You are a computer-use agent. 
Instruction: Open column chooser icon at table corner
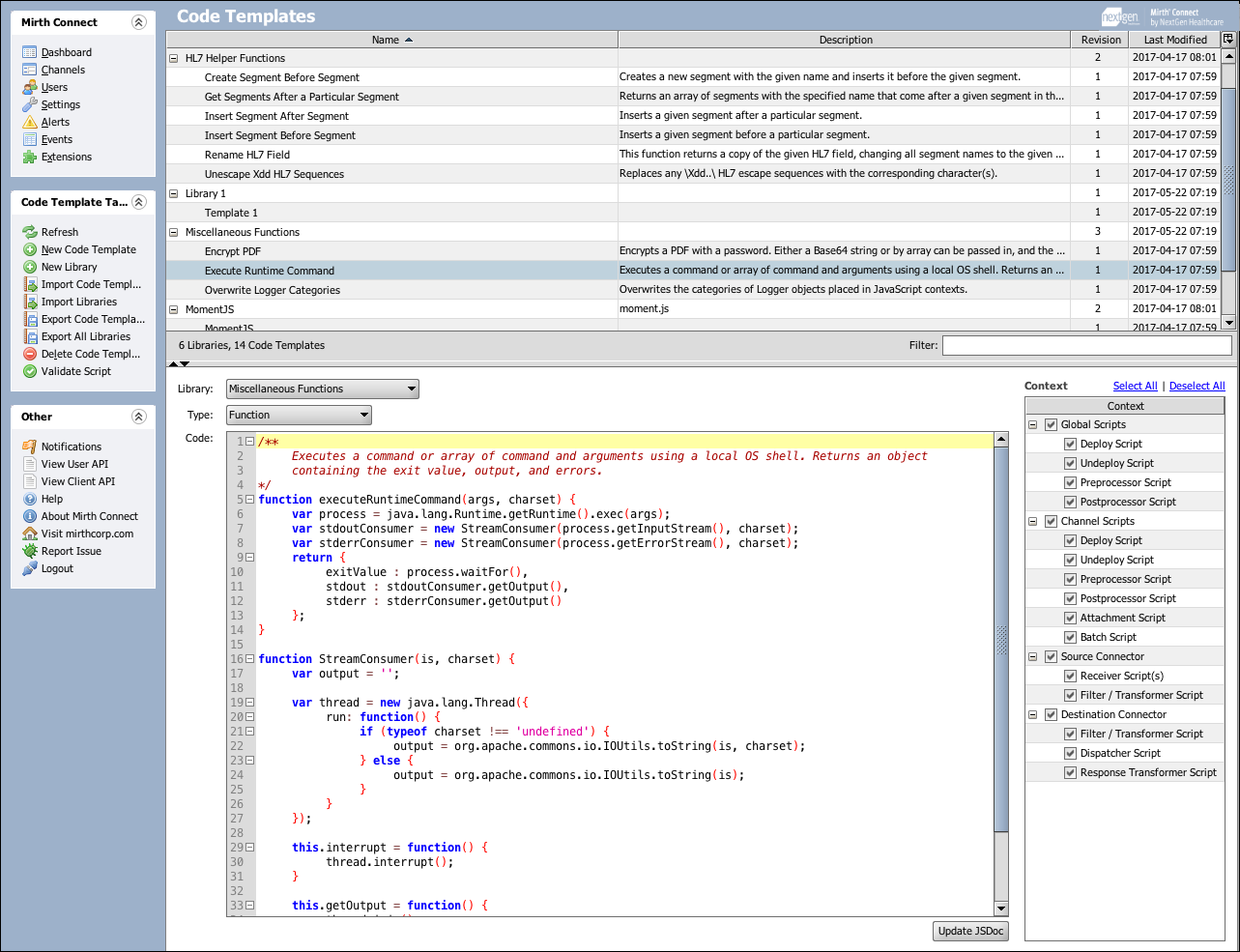[1228, 40]
